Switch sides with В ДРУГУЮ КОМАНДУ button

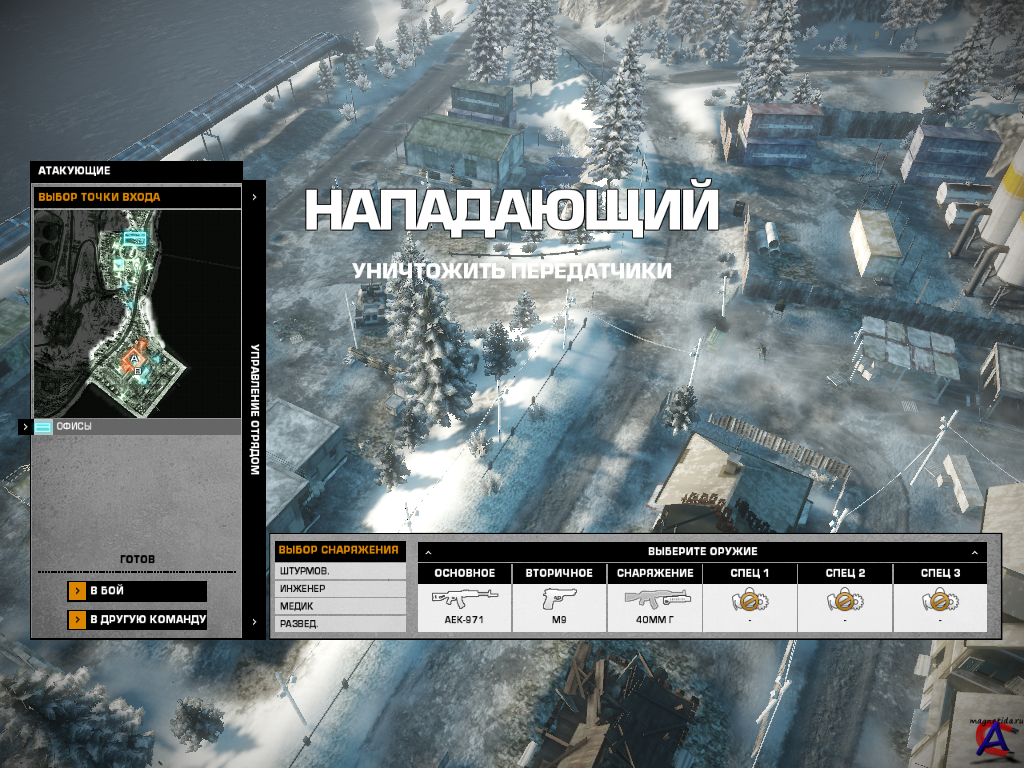(137, 619)
